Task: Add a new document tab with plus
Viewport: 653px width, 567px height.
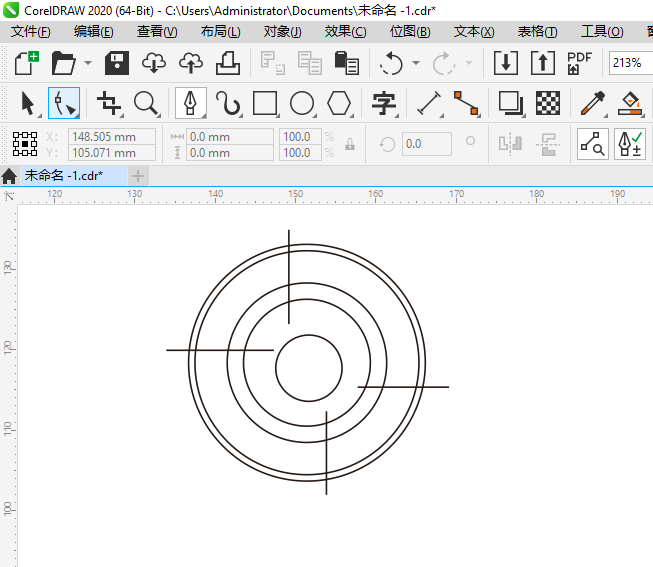Action: pos(138,176)
